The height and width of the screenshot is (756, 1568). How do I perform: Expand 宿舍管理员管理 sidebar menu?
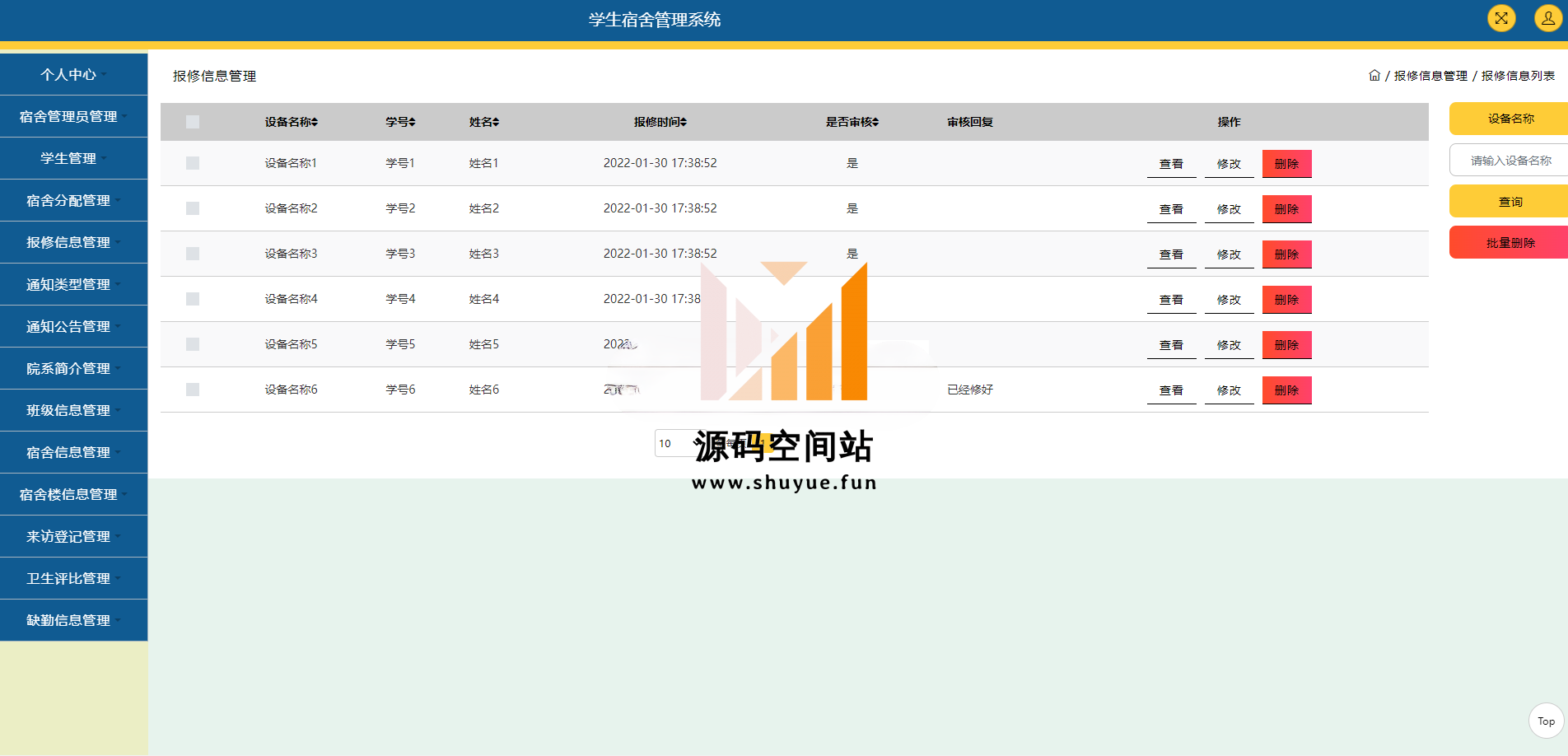(x=73, y=116)
